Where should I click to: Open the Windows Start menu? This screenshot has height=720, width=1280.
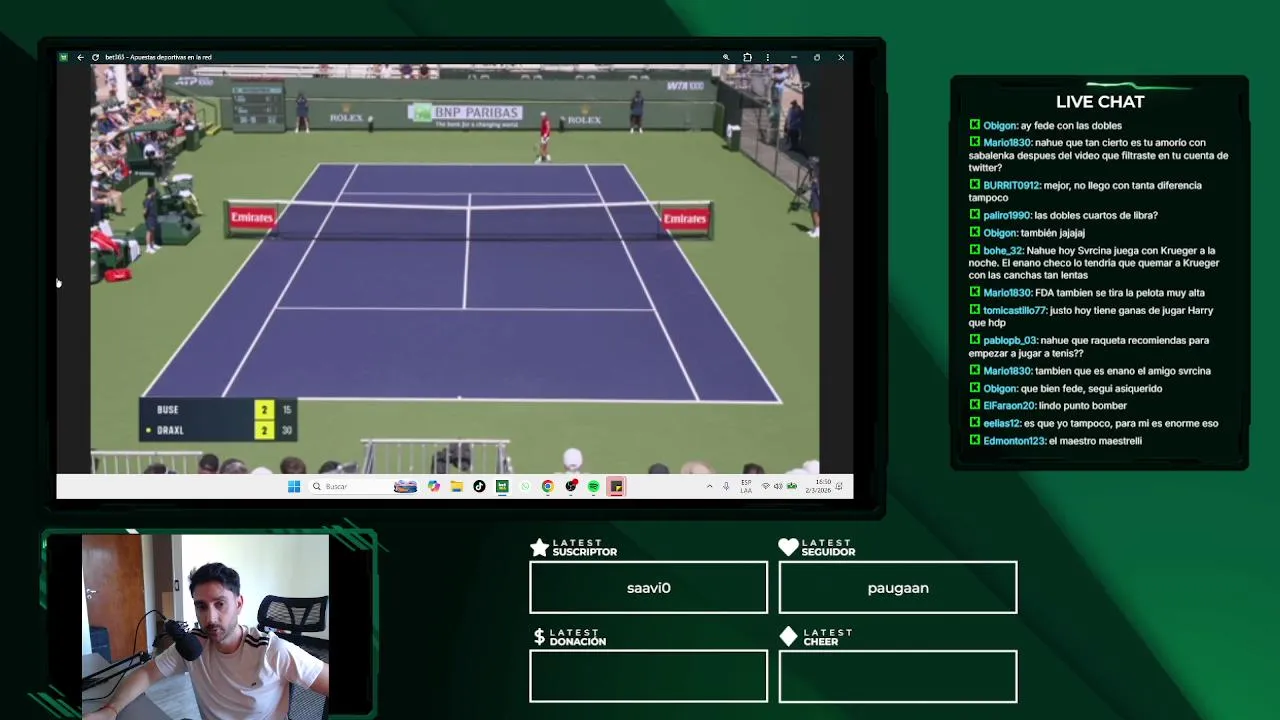294,486
